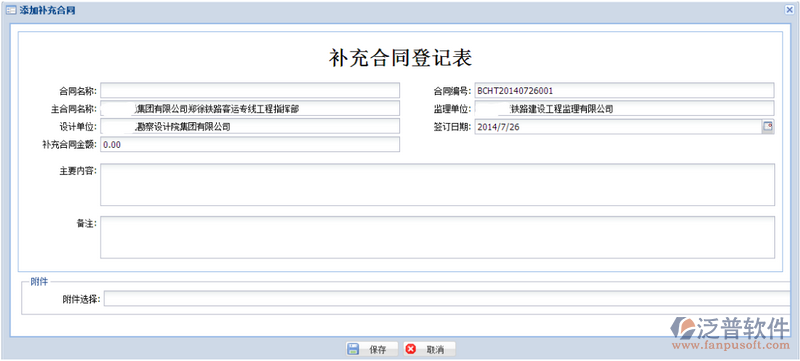Click the 附件 group label

pos(39,282)
